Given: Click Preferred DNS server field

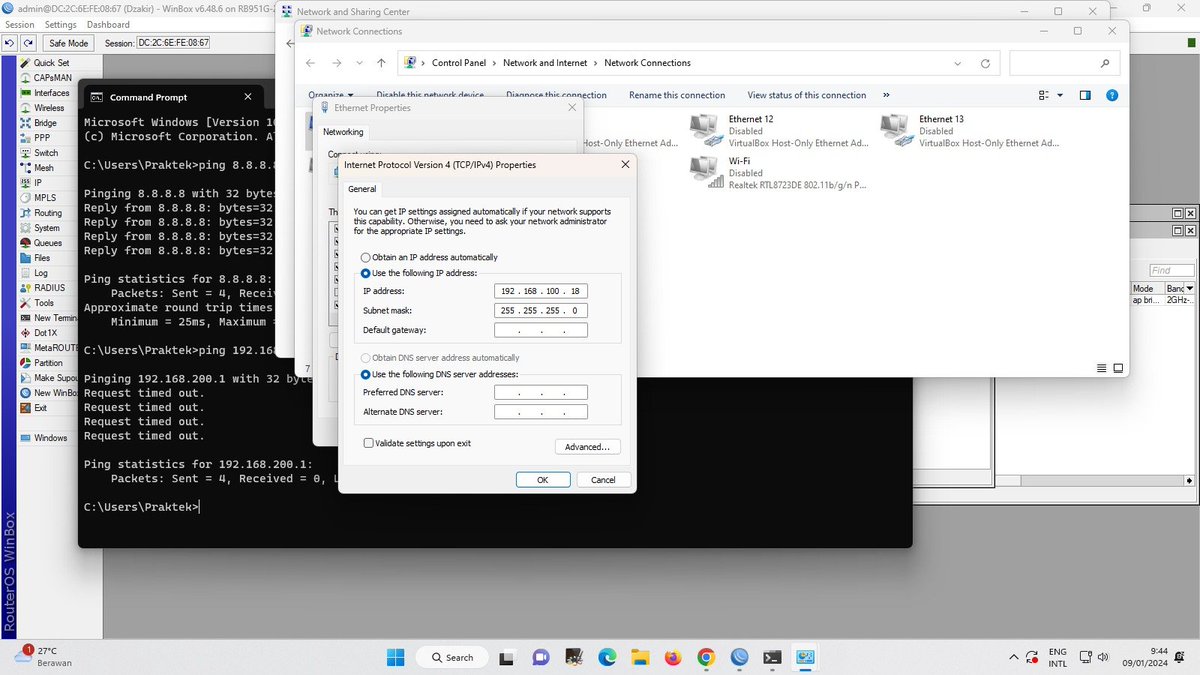Looking at the screenshot, I should 541,393.
